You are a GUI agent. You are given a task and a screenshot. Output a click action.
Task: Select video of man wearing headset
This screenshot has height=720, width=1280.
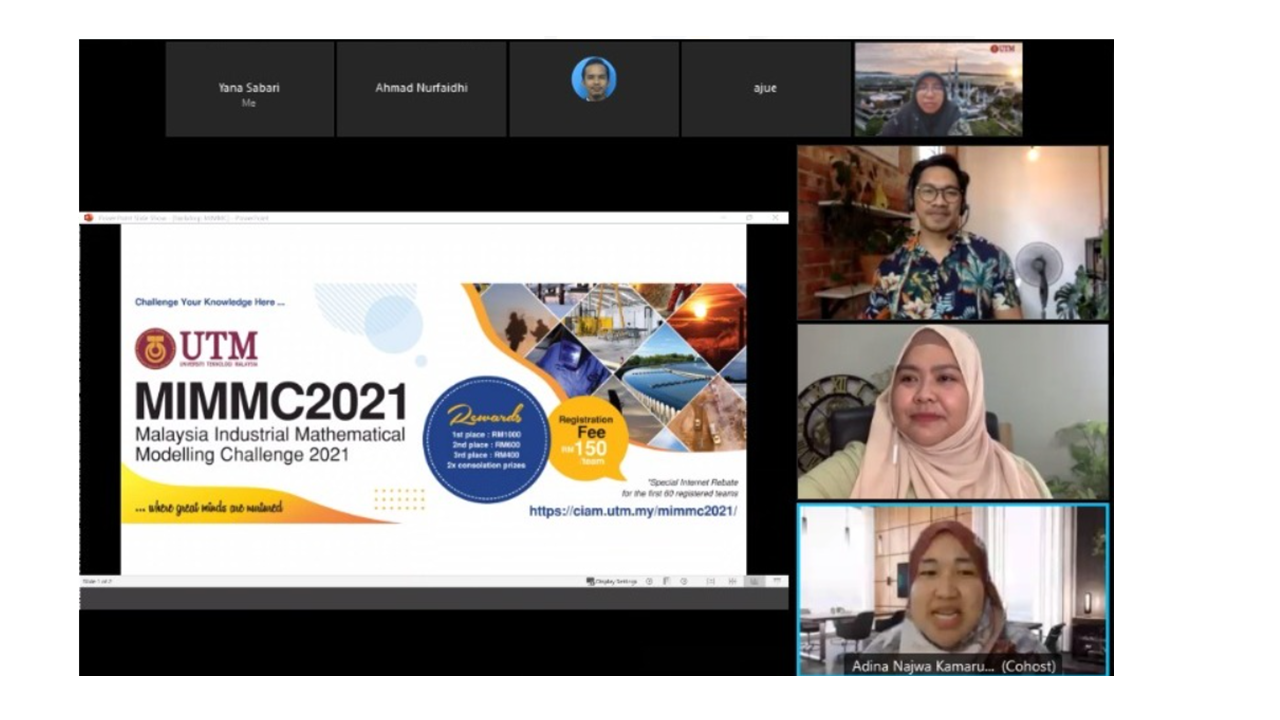coord(952,233)
